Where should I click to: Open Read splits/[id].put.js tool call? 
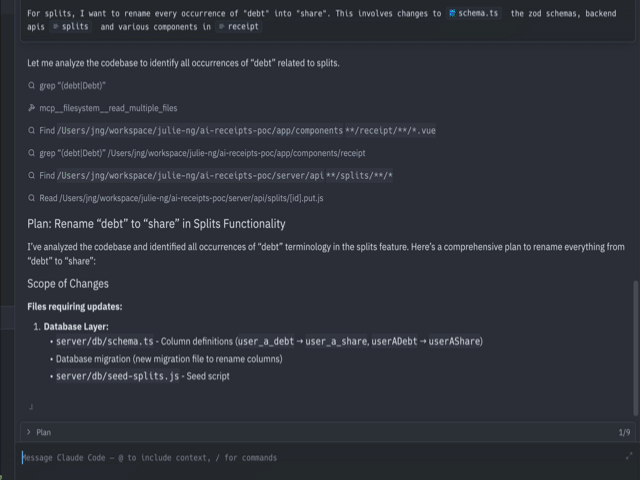(x=181, y=198)
